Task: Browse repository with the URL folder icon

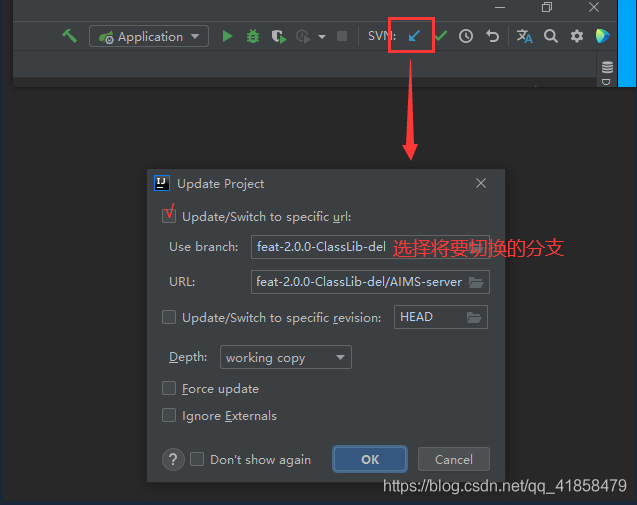Action: coord(476,282)
